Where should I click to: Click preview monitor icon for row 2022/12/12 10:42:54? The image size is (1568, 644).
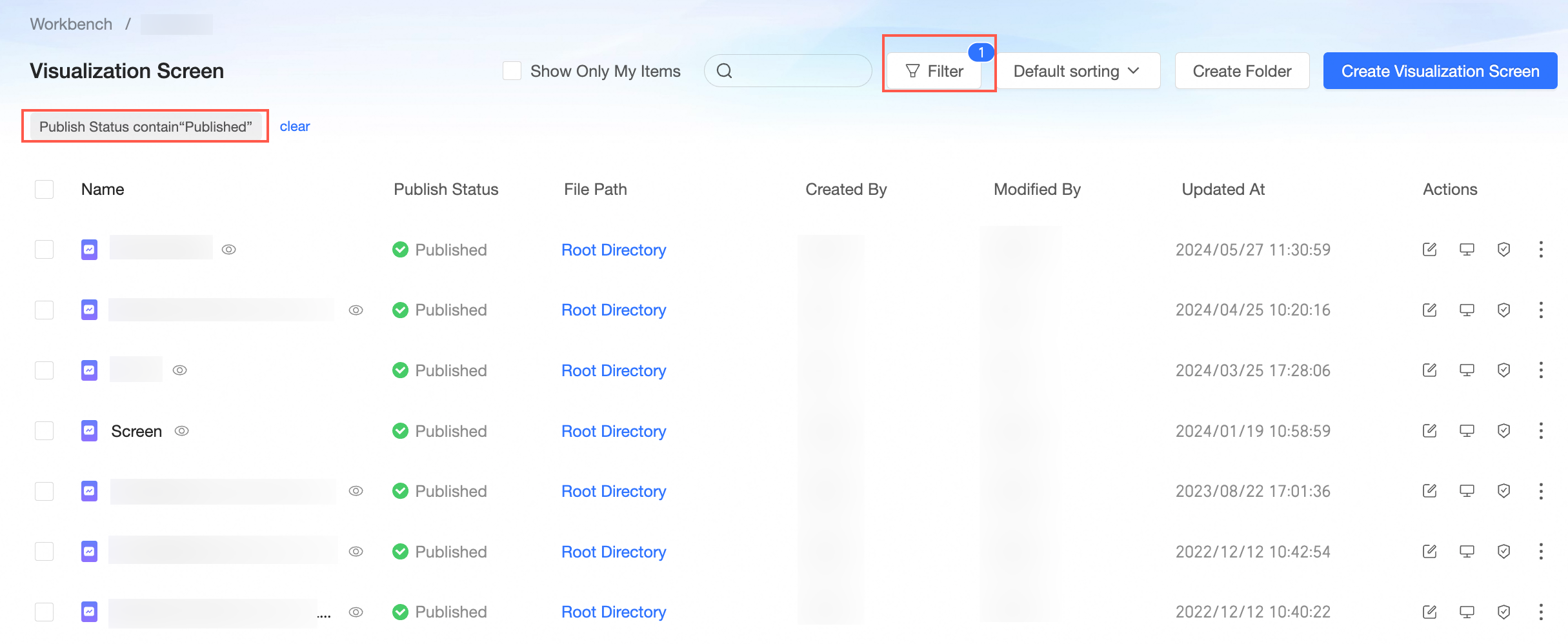click(x=1467, y=552)
